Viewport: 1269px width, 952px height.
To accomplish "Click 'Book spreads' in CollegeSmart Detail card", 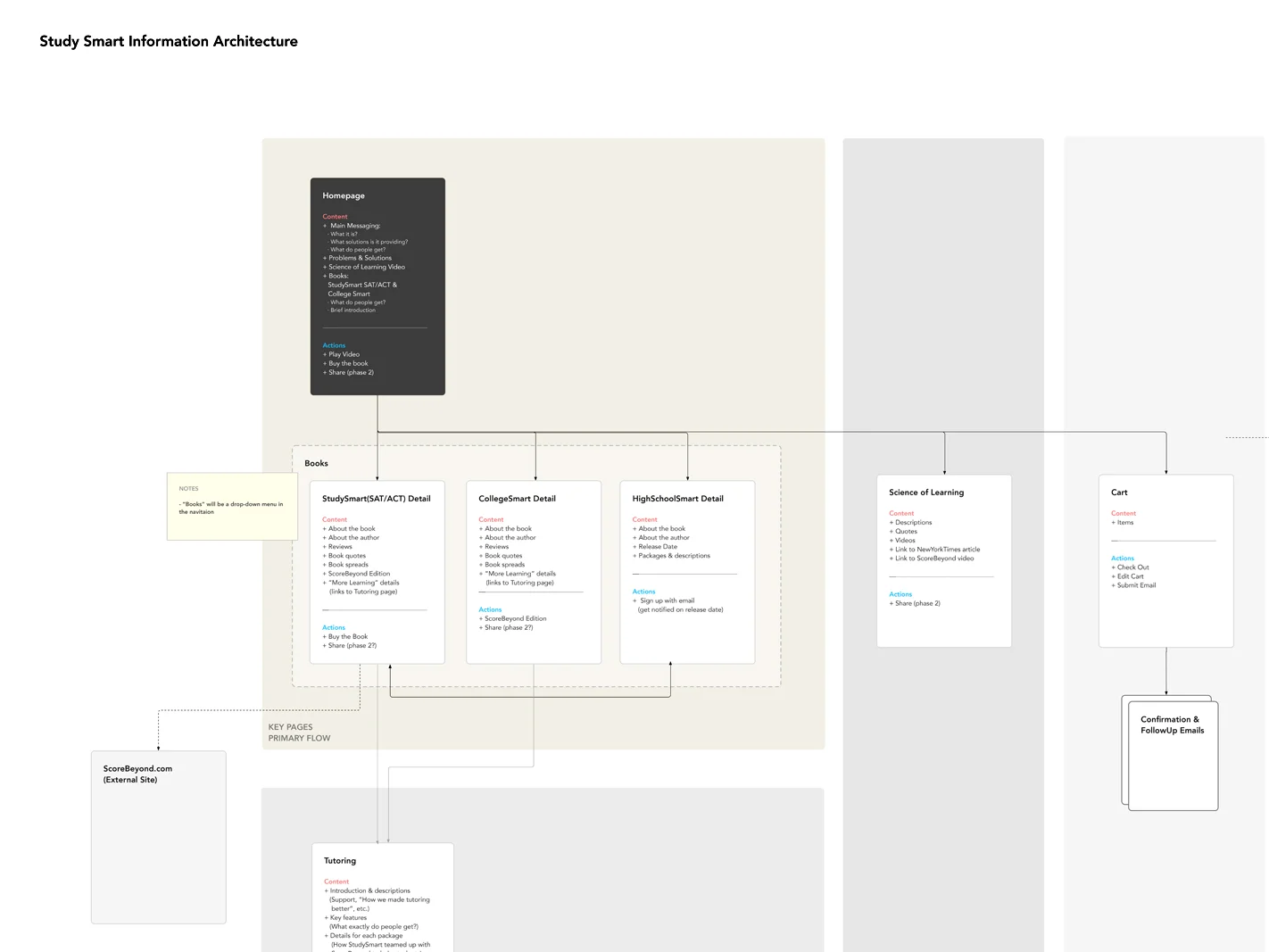I will click(x=505, y=565).
